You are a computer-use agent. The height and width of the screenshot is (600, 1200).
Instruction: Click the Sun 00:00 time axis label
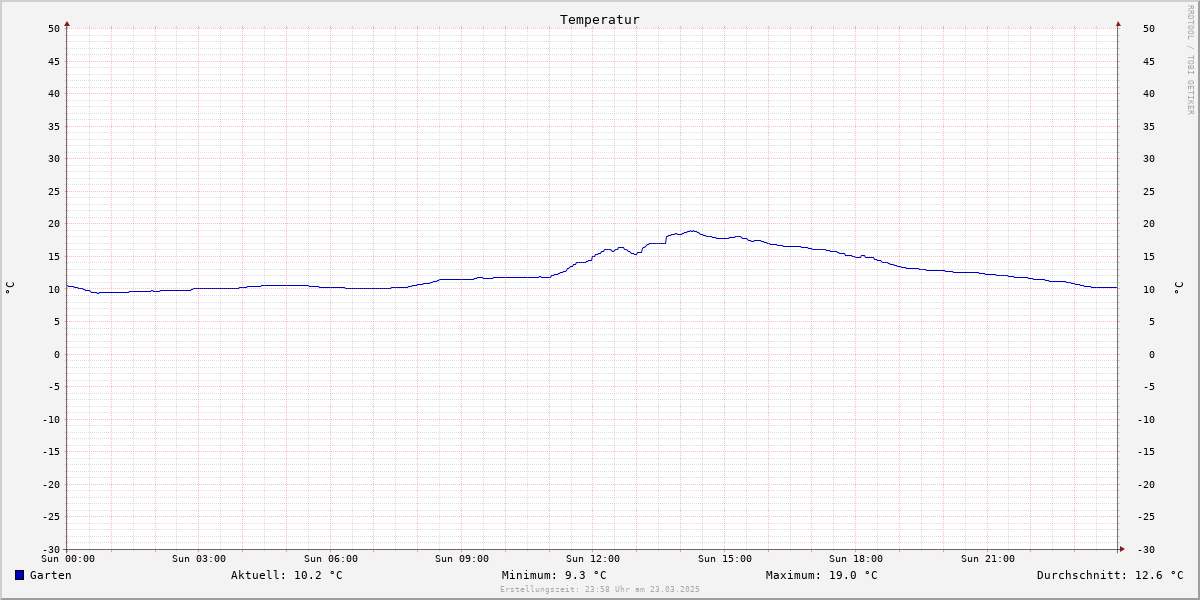[68, 559]
